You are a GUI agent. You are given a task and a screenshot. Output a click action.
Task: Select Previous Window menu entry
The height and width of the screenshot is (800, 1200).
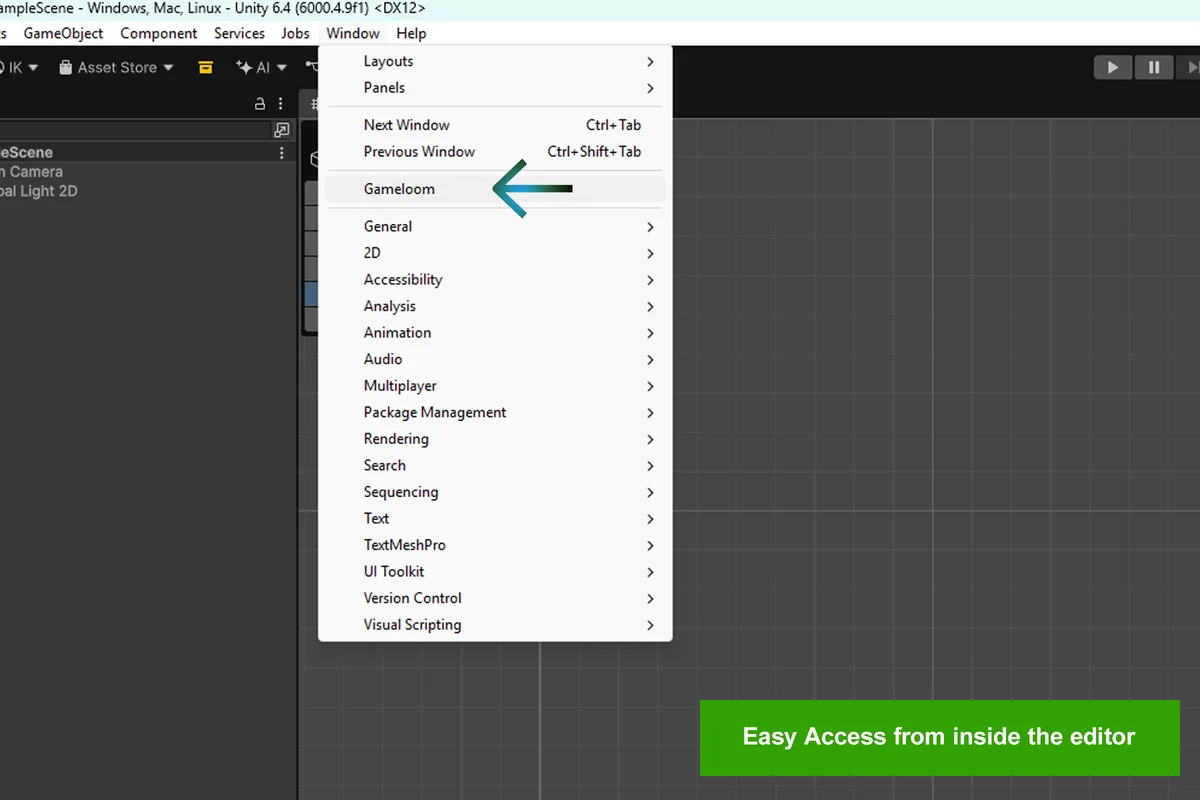[x=495, y=152]
